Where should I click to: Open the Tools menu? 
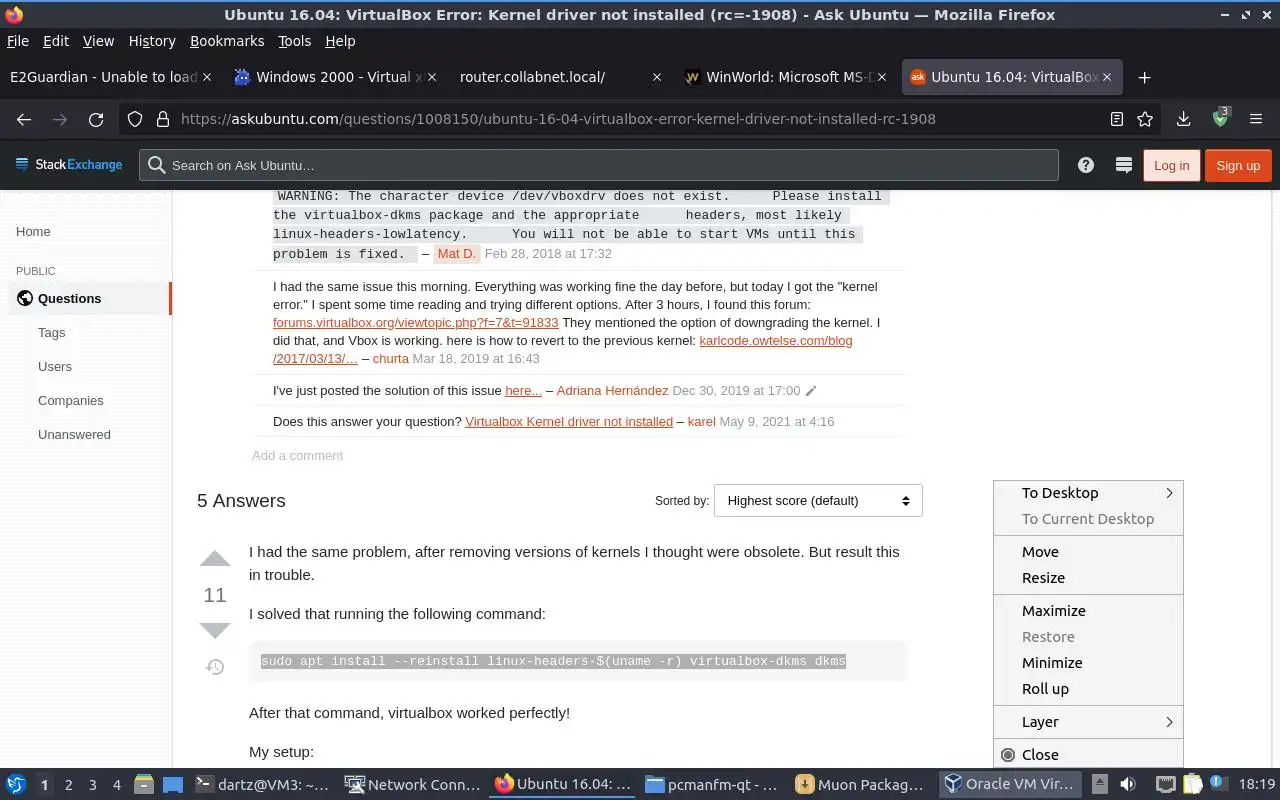click(x=295, y=41)
